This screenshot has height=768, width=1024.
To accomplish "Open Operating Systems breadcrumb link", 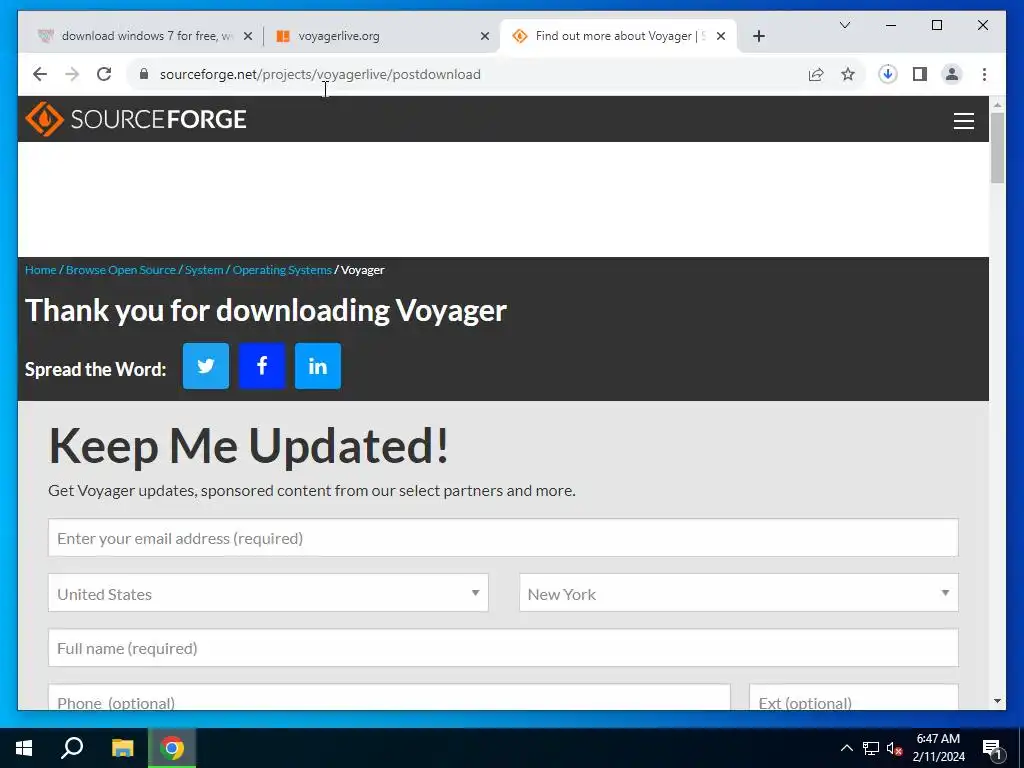I will click(x=282, y=270).
